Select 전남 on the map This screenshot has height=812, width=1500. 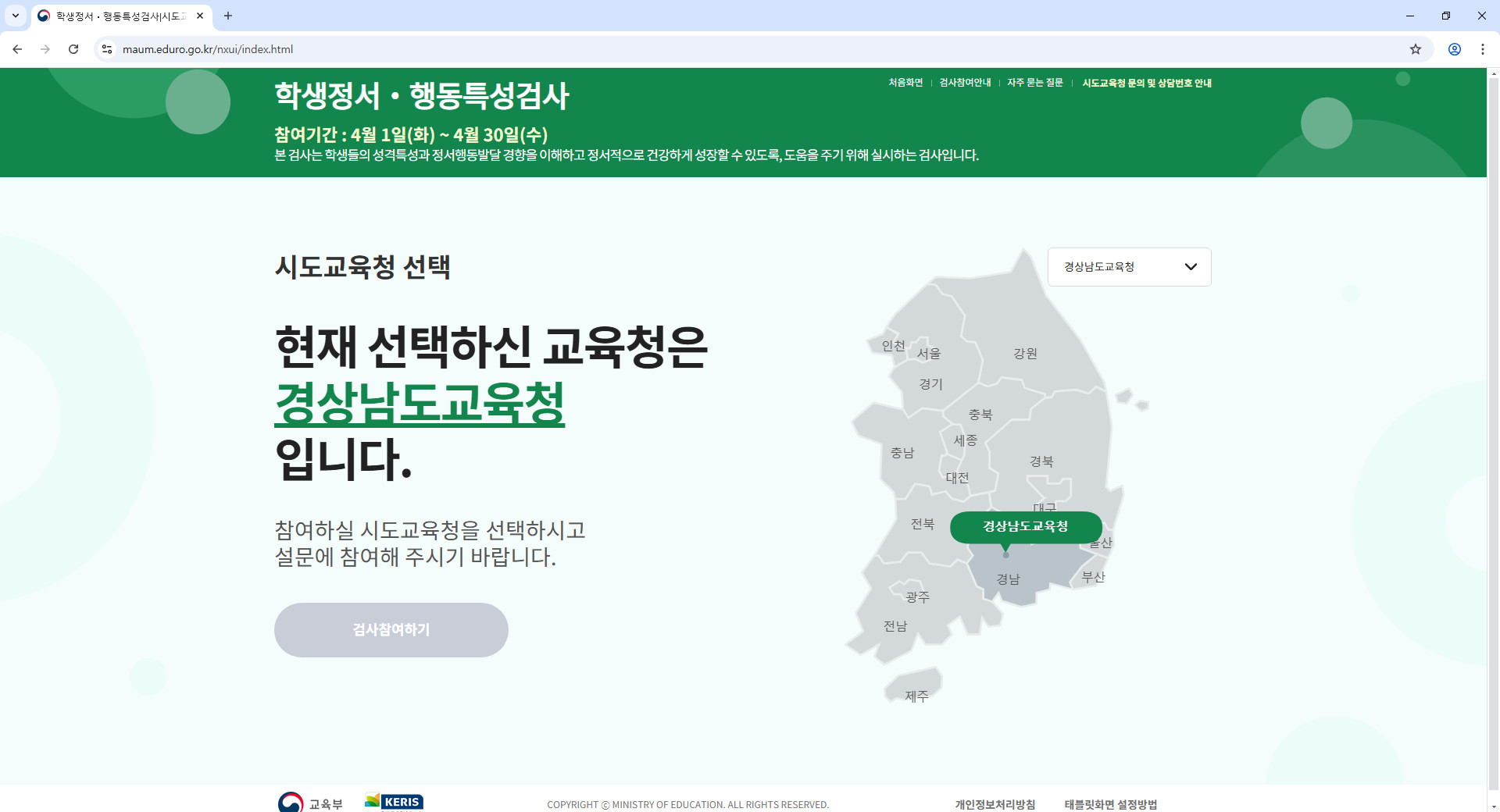click(895, 626)
